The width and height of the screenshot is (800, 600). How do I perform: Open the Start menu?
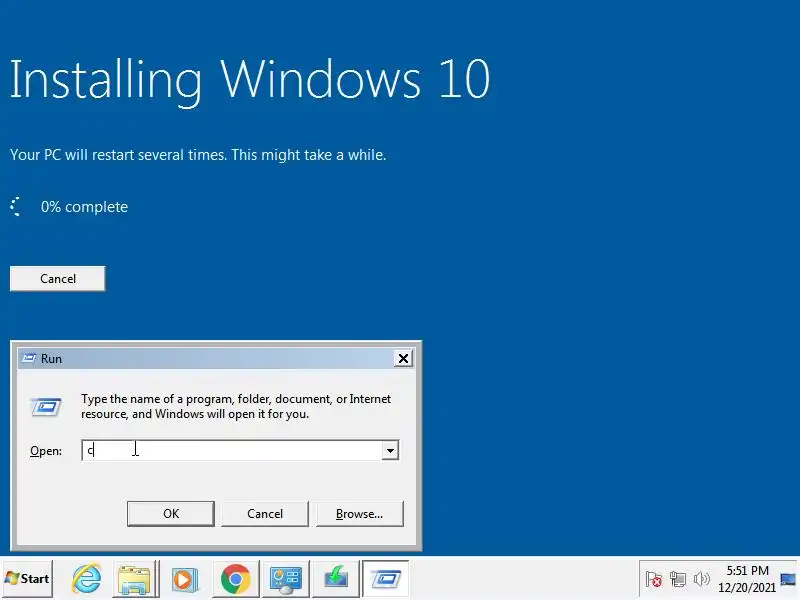(27, 579)
